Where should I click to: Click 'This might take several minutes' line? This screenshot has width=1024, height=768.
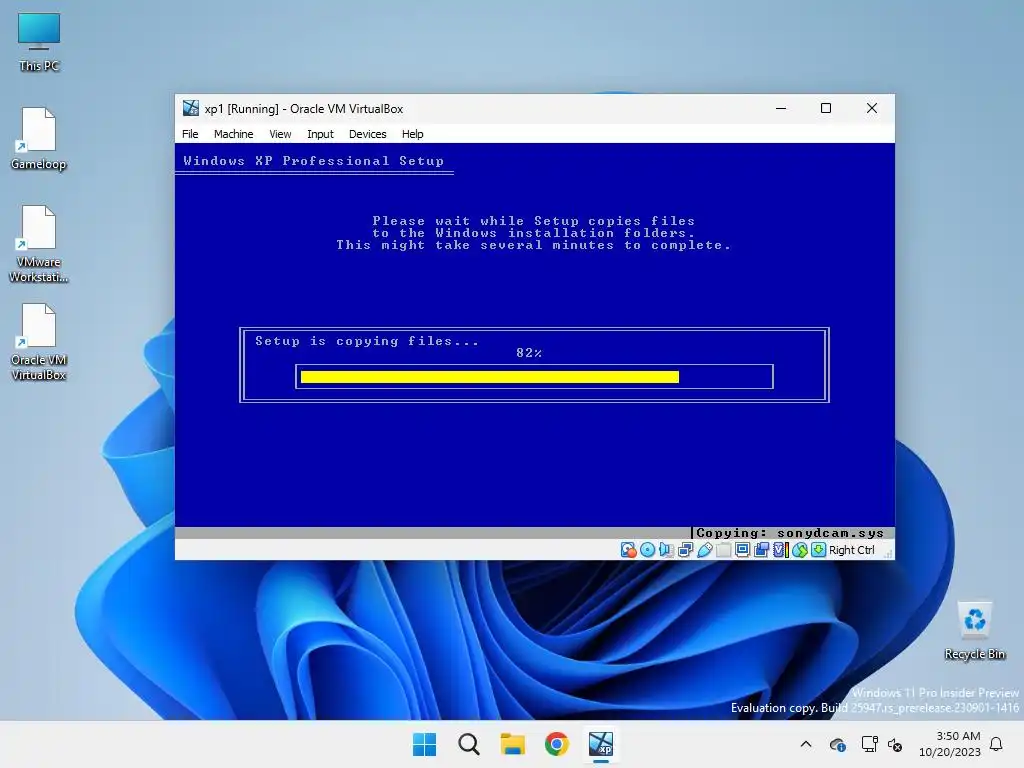click(534, 245)
